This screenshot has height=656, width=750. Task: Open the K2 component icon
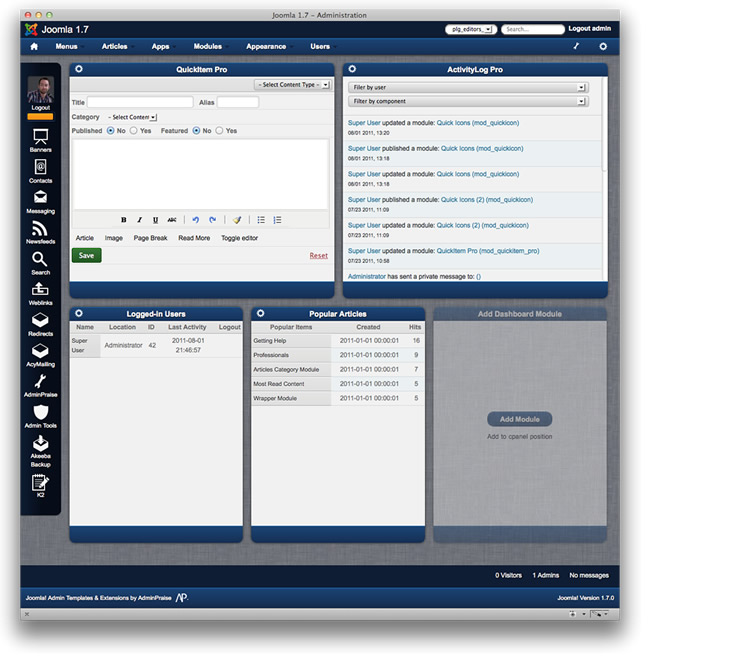point(40,485)
